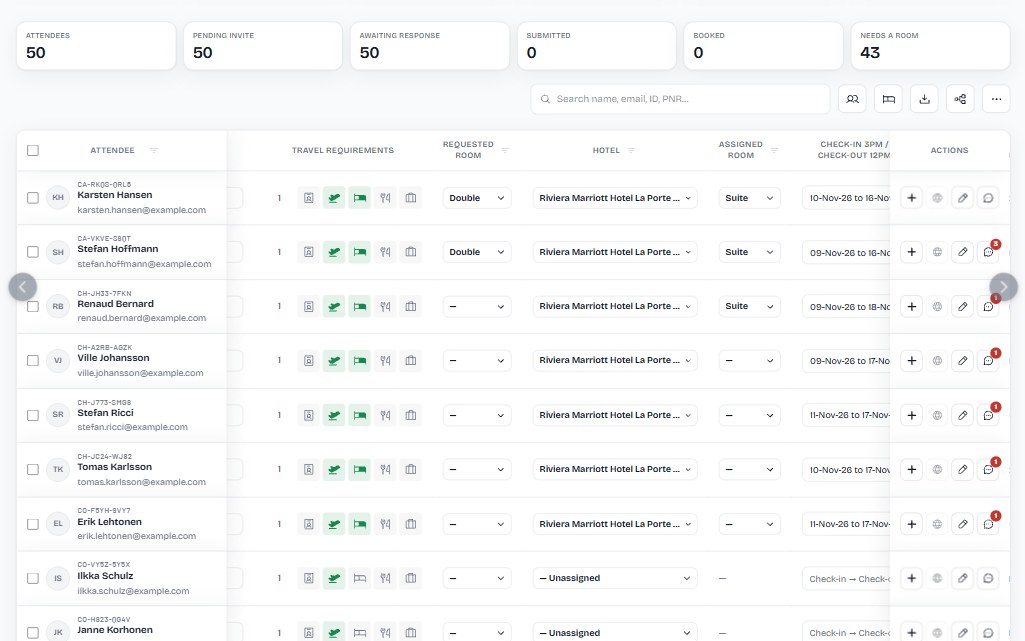This screenshot has width=1025, height=641.
Task: Open the attendees group view icon
Action: pyautogui.click(x=852, y=99)
